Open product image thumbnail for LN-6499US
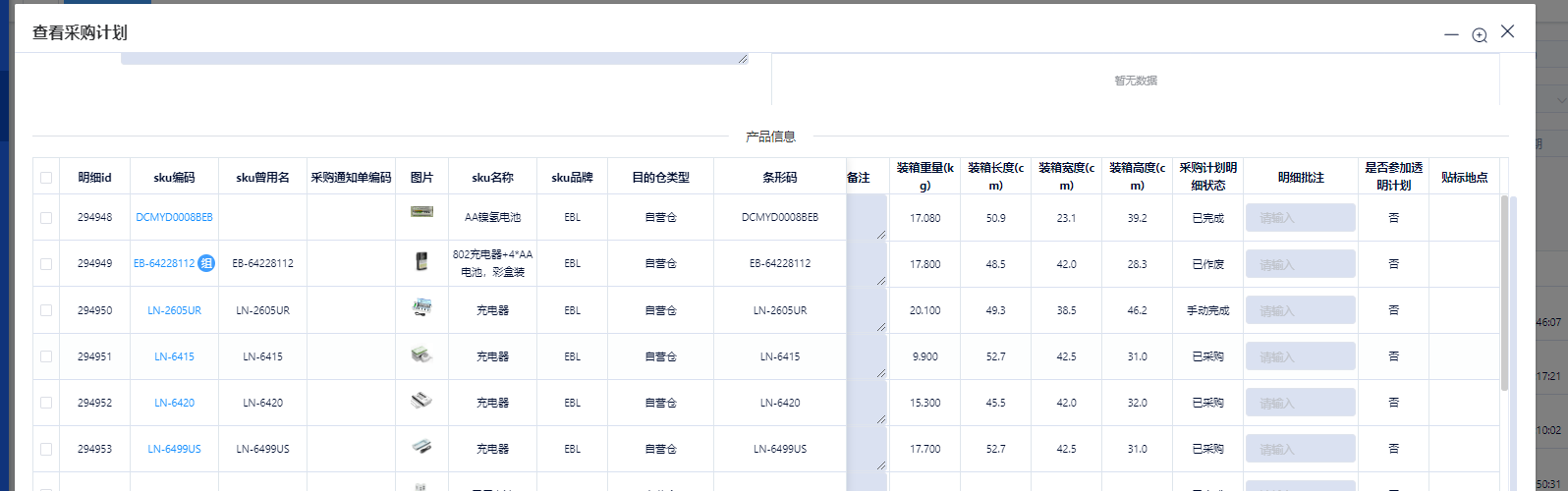1568x491 pixels. [421, 447]
